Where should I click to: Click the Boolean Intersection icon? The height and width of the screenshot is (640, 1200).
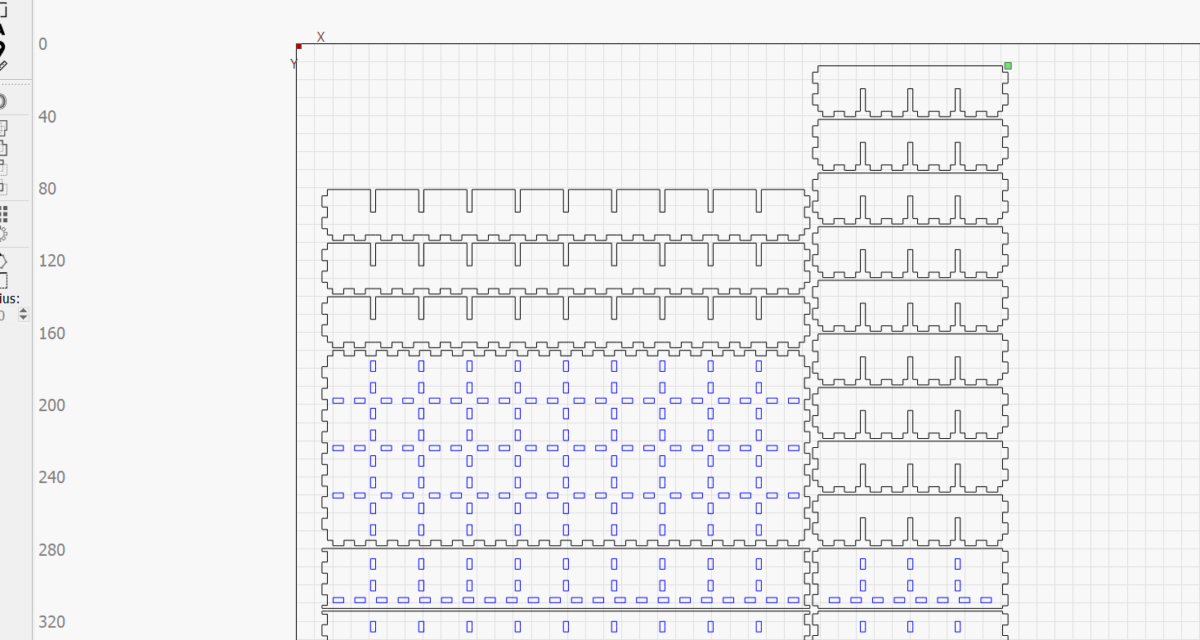click(x=2, y=186)
